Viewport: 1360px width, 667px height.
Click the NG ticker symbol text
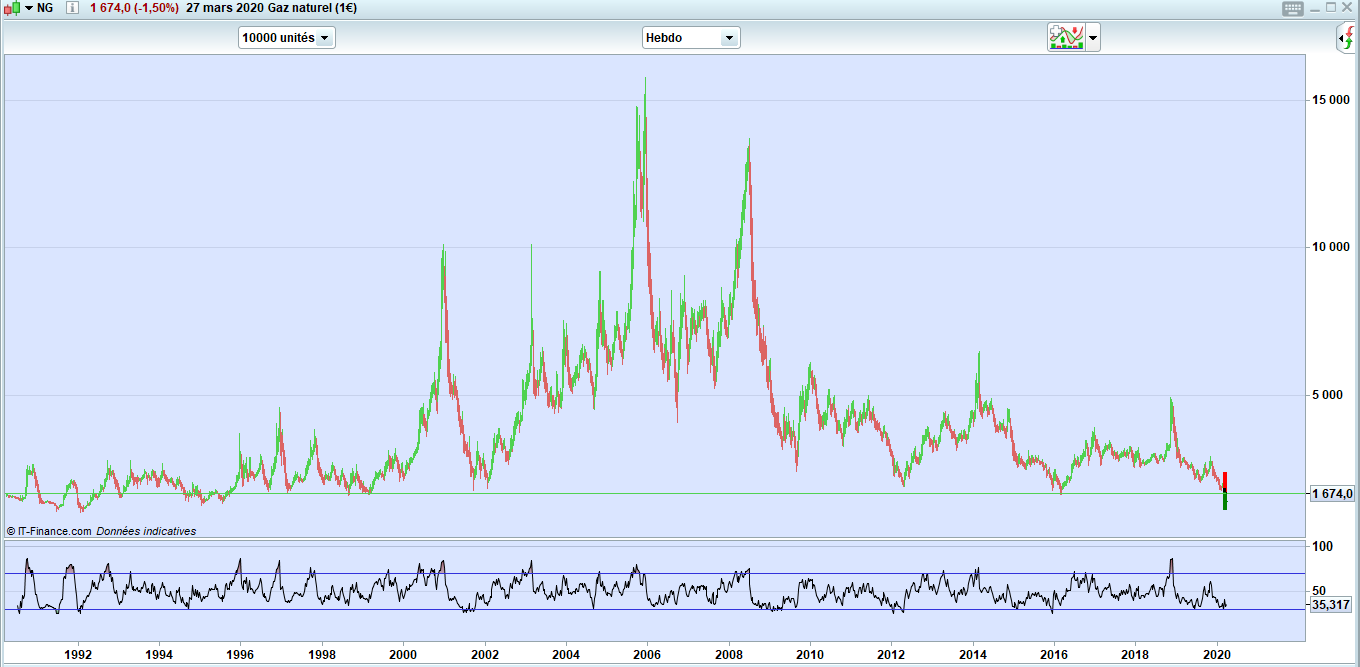45,8
